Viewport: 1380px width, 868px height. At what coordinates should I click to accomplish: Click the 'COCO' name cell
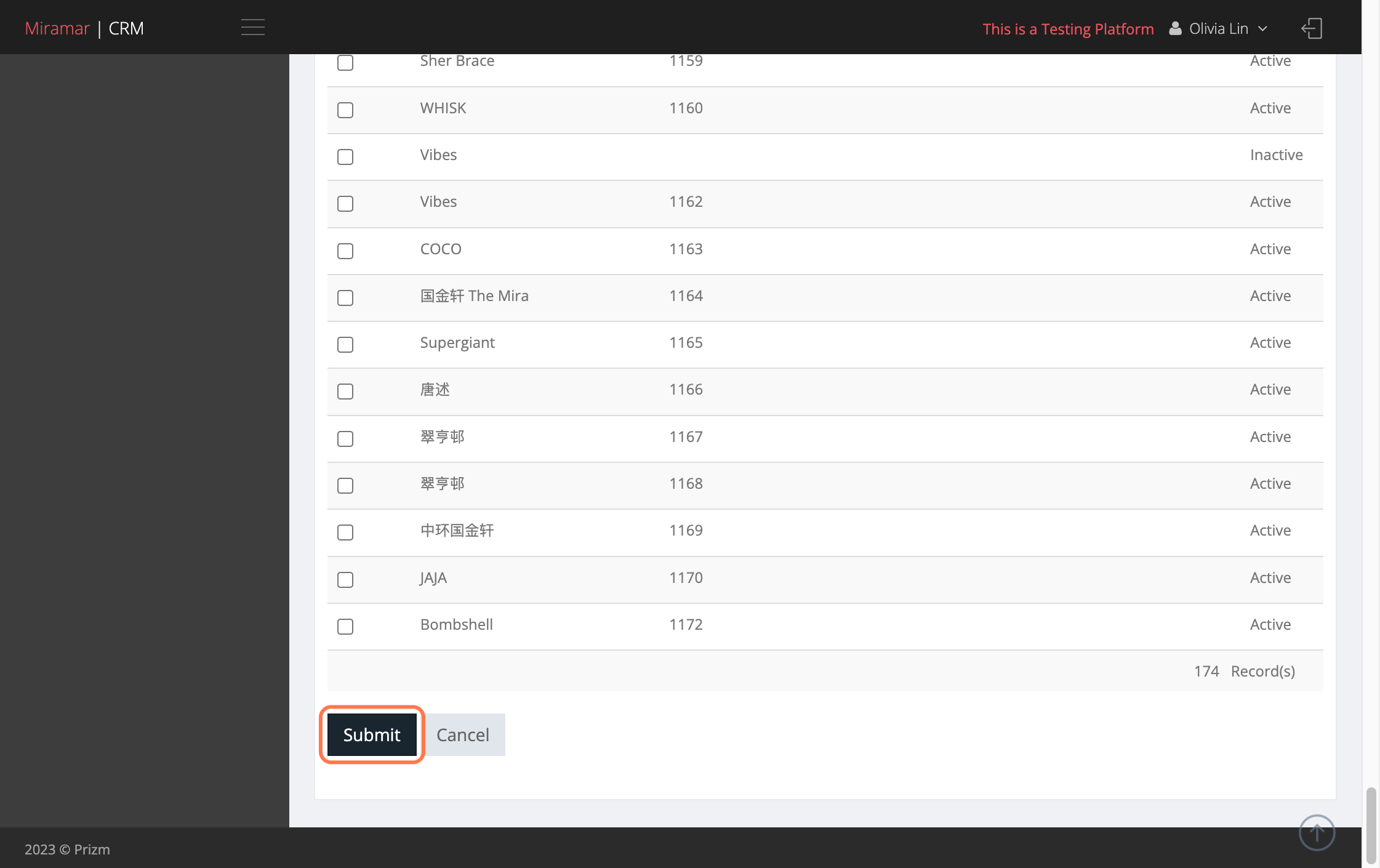pyautogui.click(x=441, y=249)
